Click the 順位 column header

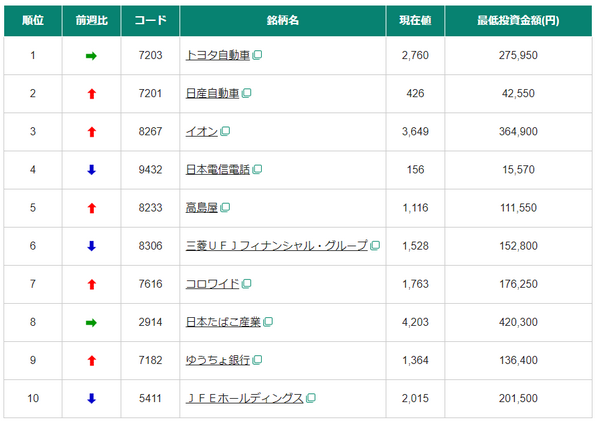[33, 21]
